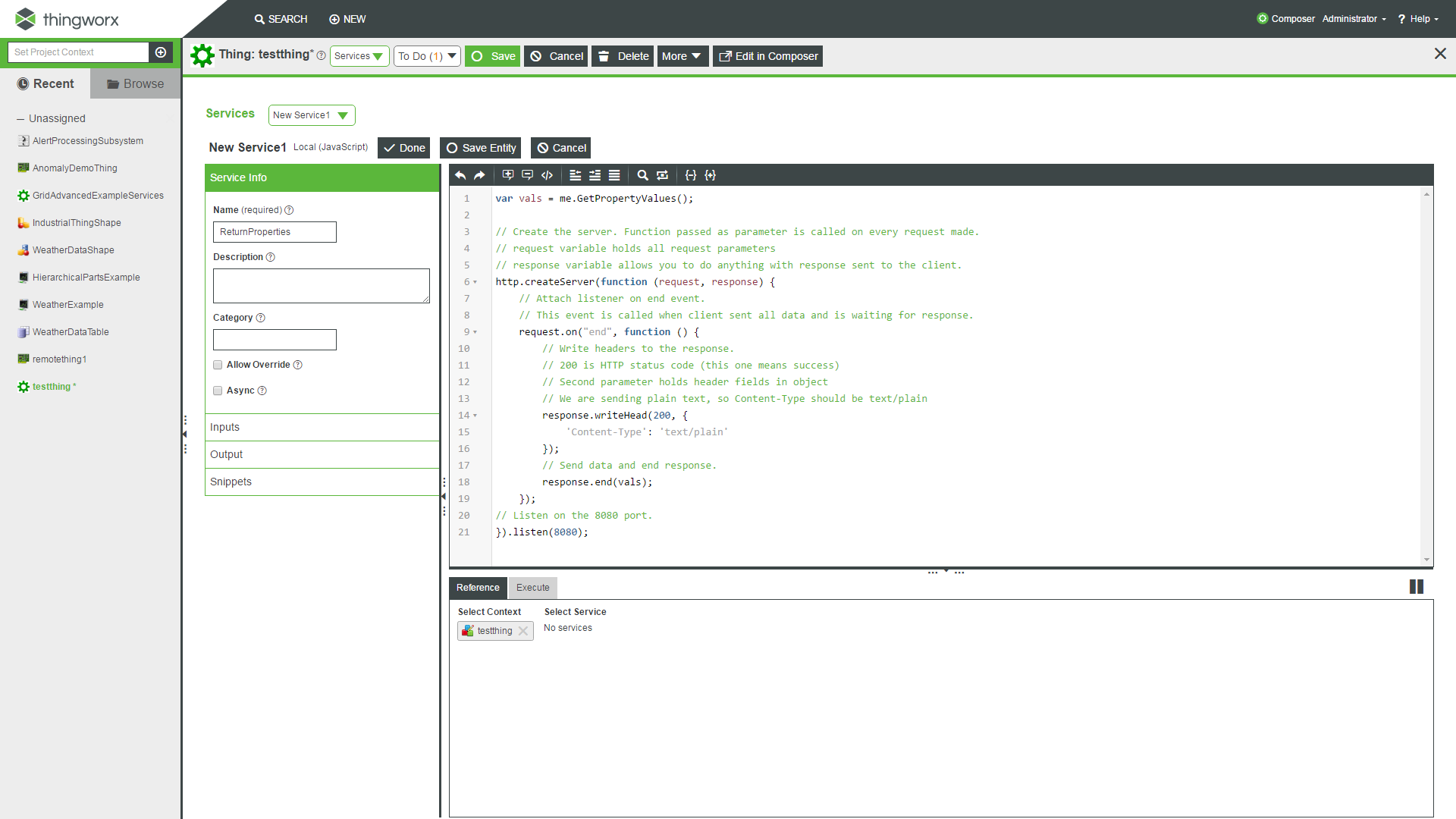Select the Reference tab
Image resolution: width=1456 pixels, height=819 pixels.
[x=478, y=588]
